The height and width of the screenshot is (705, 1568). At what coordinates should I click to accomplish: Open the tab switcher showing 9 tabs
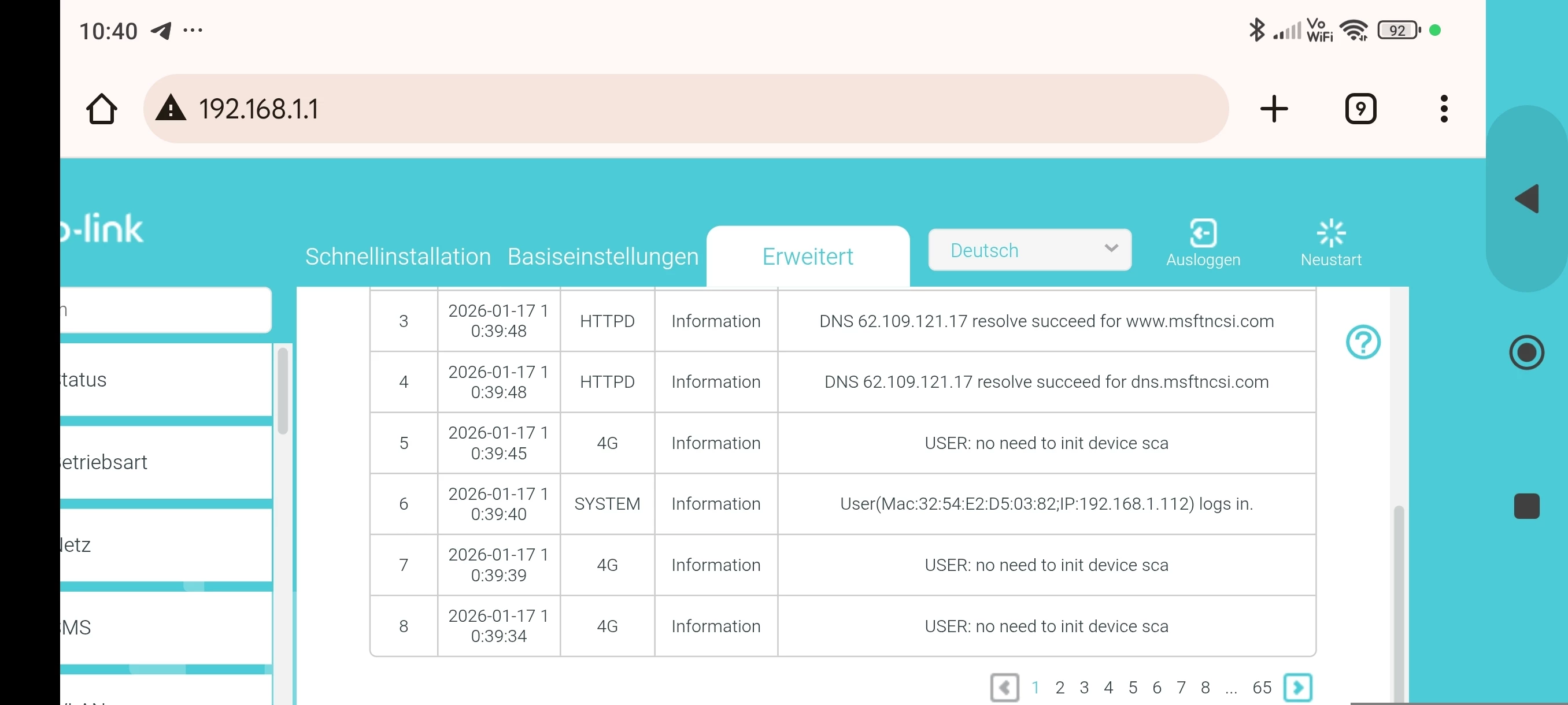1360,109
